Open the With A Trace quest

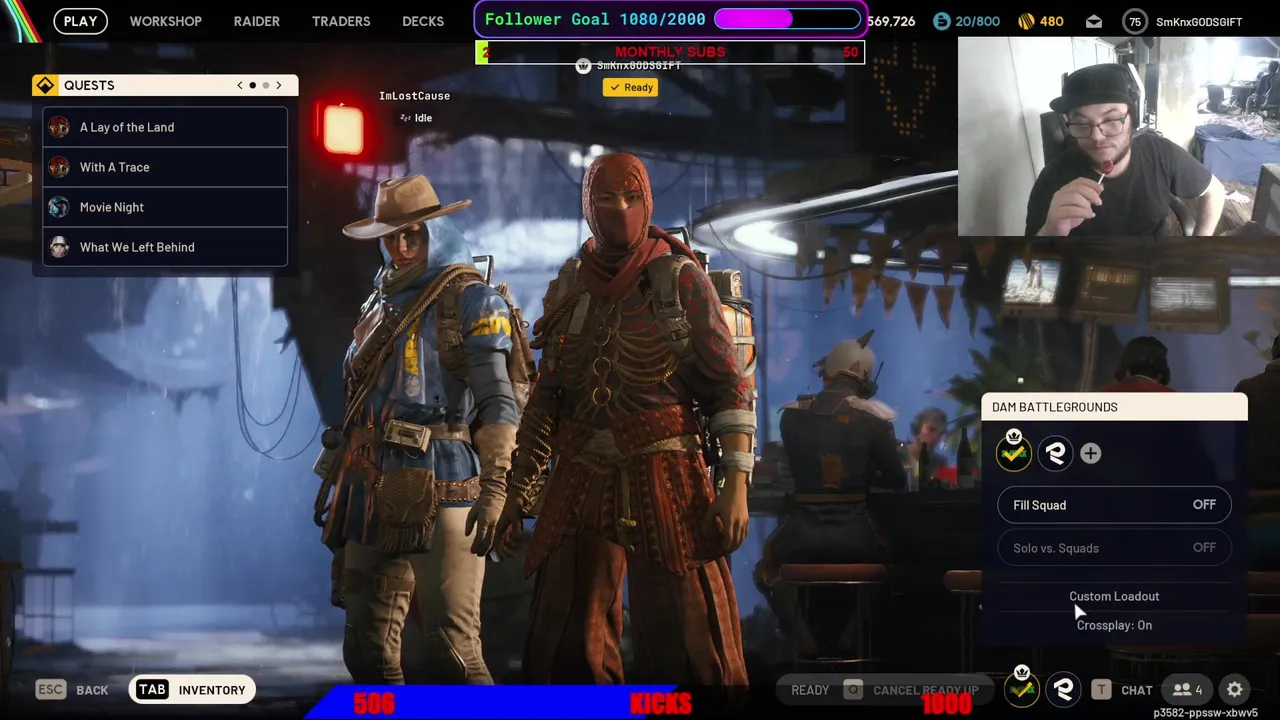(x=165, y=167)
